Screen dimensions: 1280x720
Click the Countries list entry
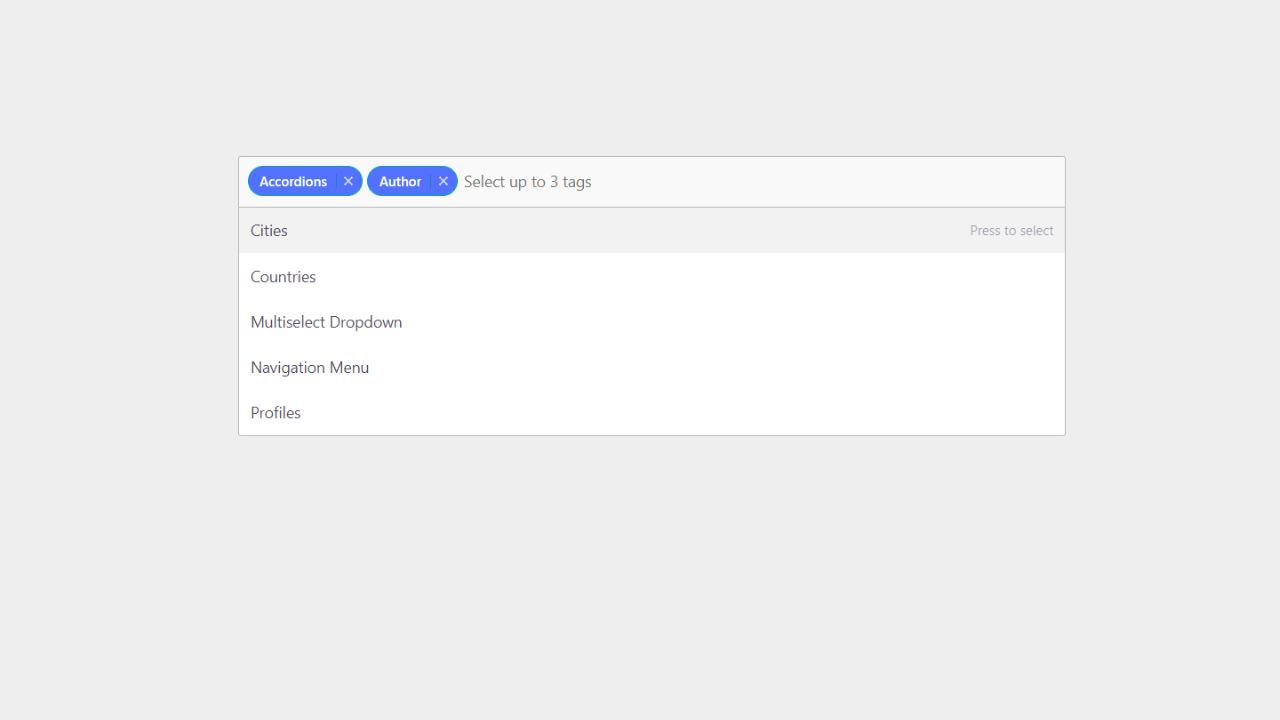tap(283, 276)
